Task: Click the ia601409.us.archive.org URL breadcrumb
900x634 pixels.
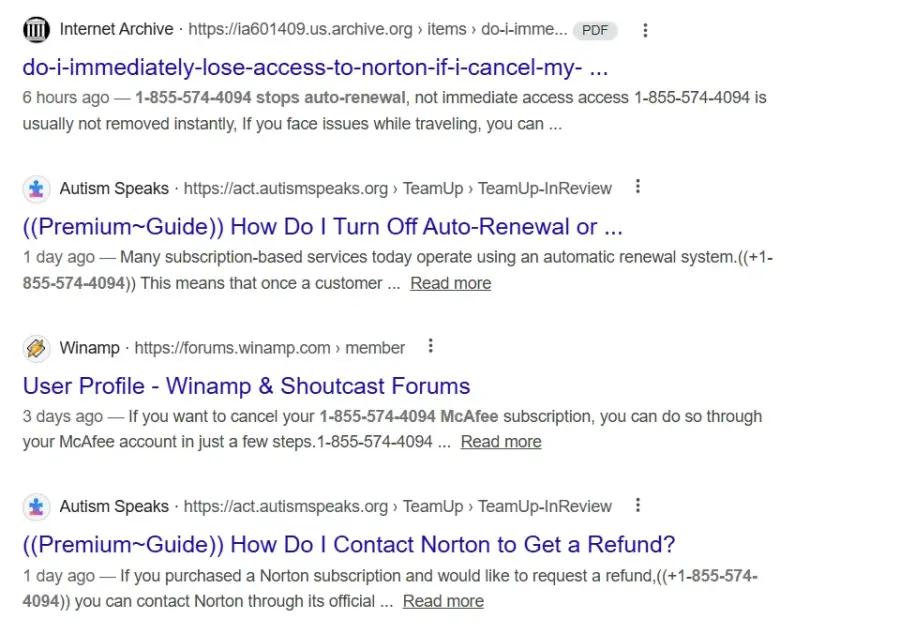Action: pos(378,29)
